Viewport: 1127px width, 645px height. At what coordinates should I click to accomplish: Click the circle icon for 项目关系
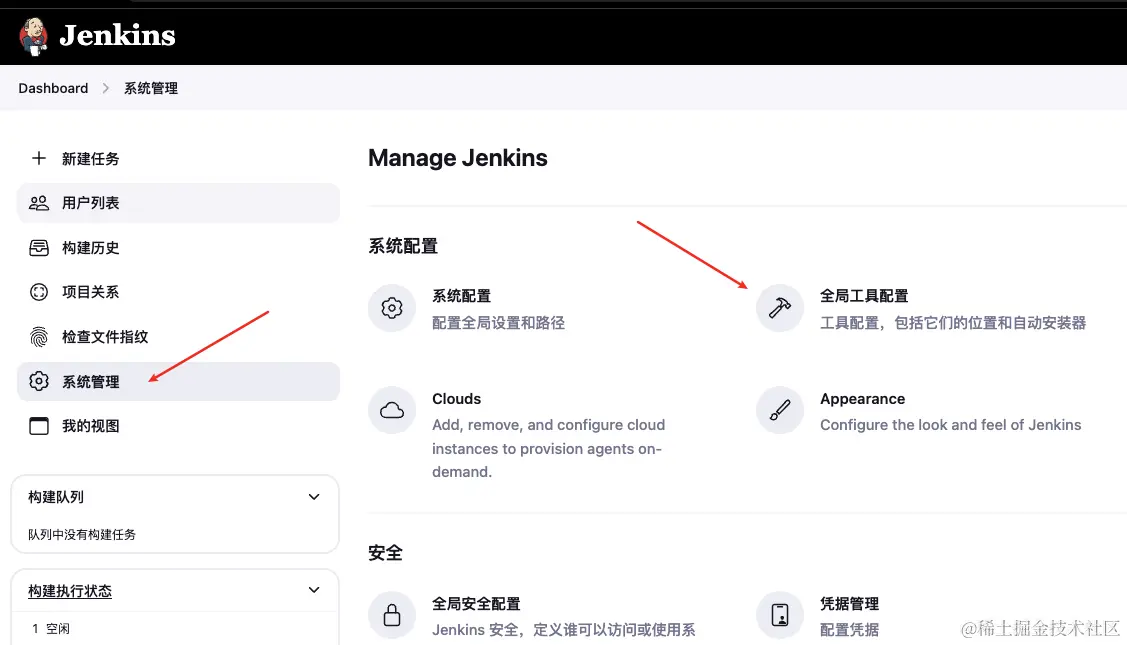click(x=39, y=292)
